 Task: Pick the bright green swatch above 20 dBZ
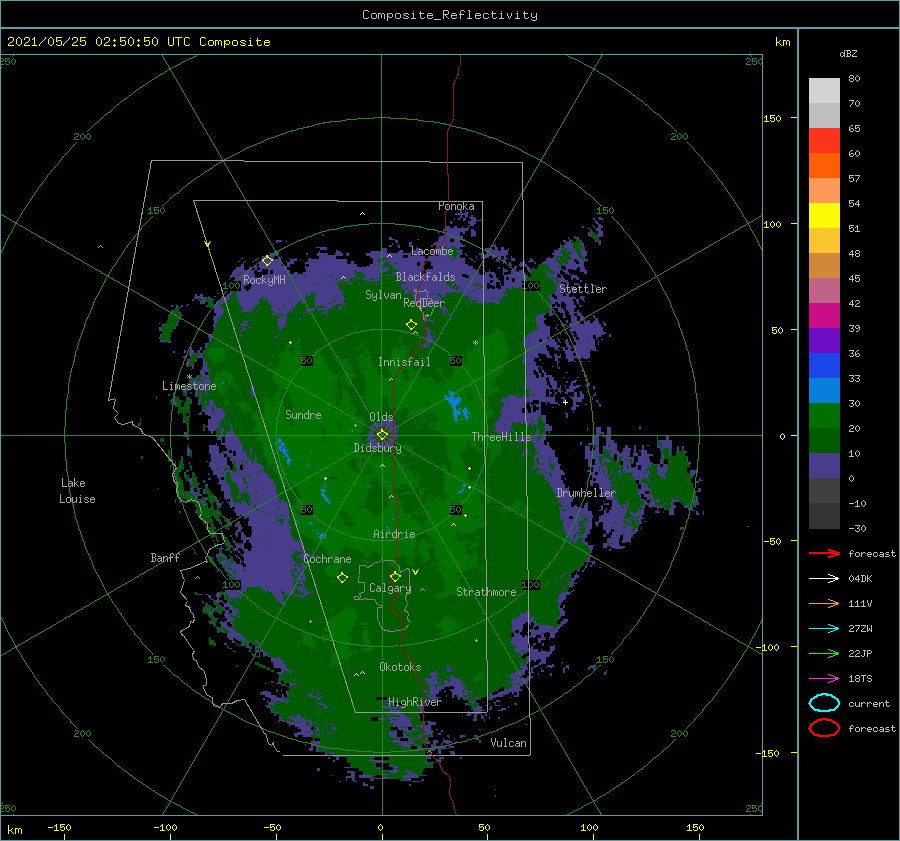[824, 416]
